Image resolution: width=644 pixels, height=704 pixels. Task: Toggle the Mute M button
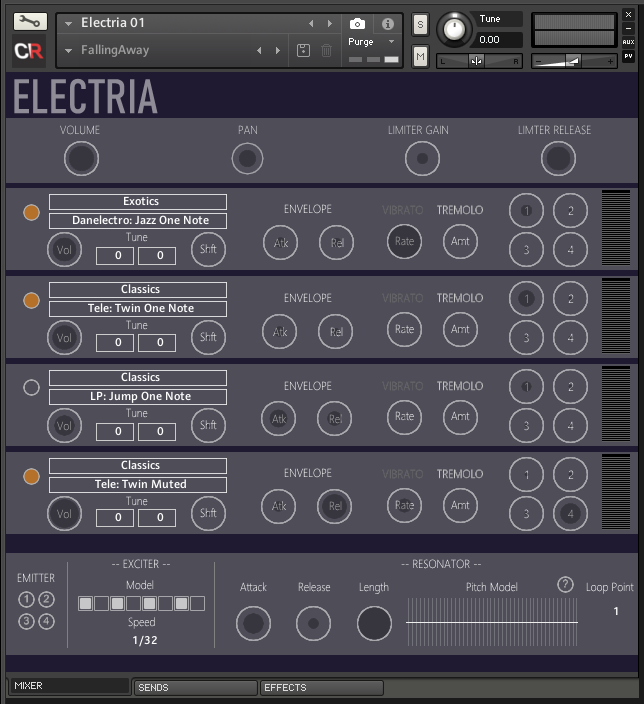(420, 57)
